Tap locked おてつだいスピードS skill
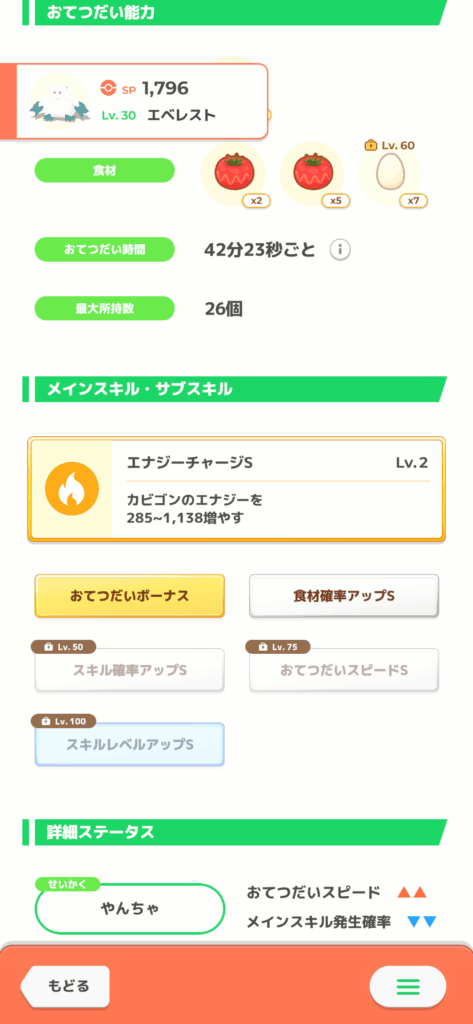Viewport: 473px width, 1024px height. point(344,670)
